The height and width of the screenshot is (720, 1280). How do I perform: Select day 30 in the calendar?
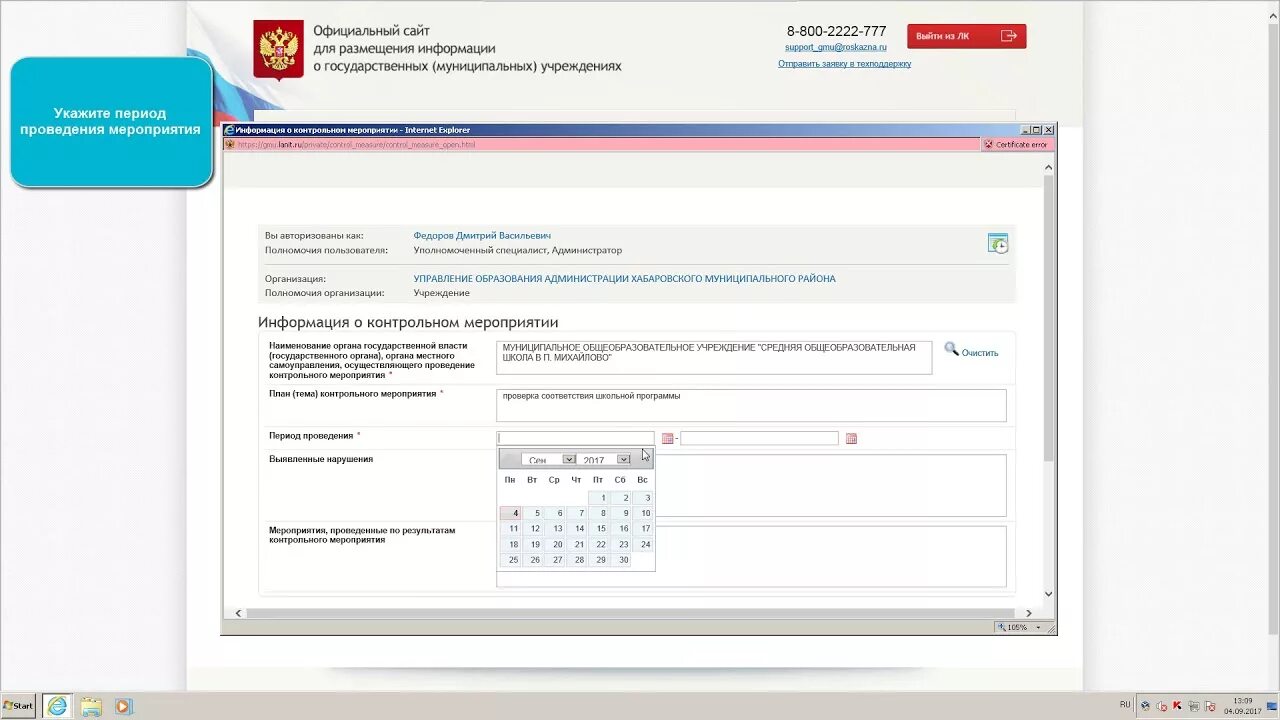coord(620,560)
